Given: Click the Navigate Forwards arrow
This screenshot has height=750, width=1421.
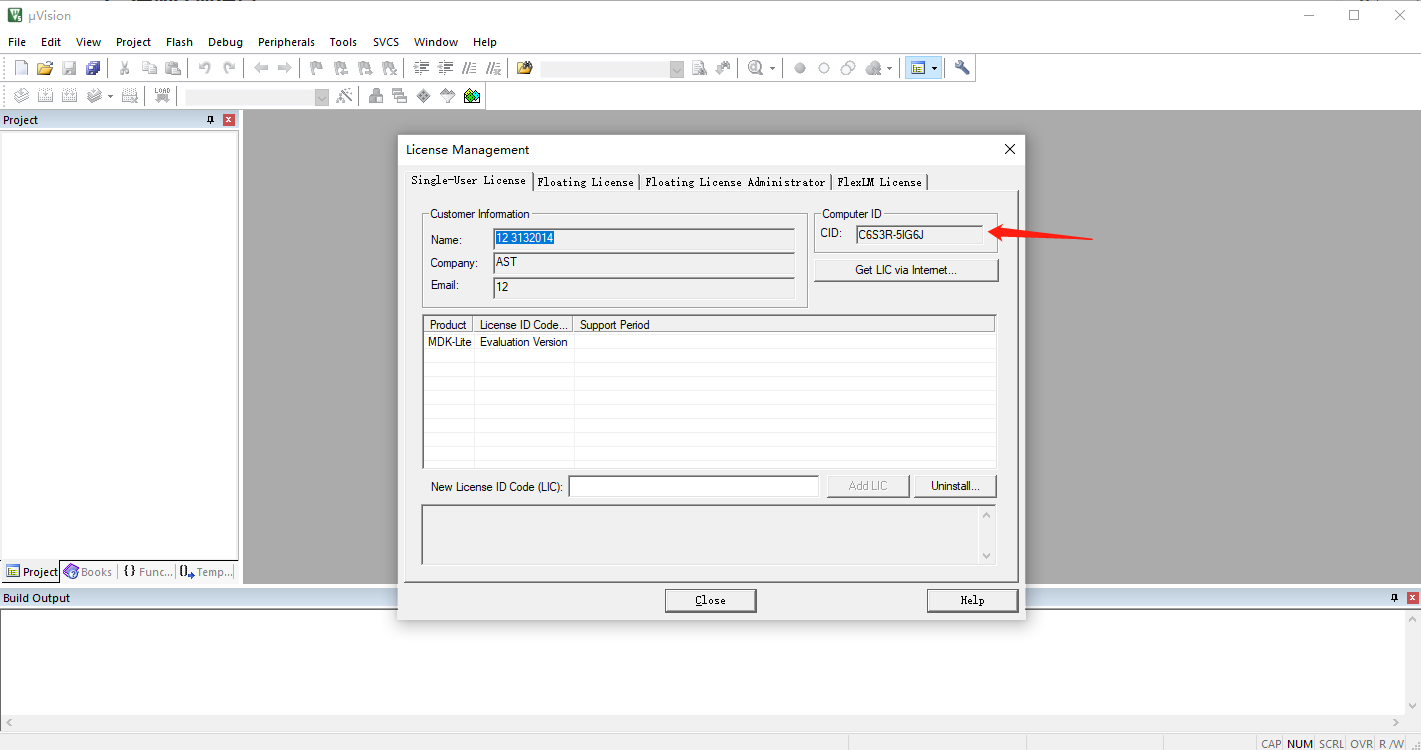Looking at the screenshot, I should click(285, 68).
